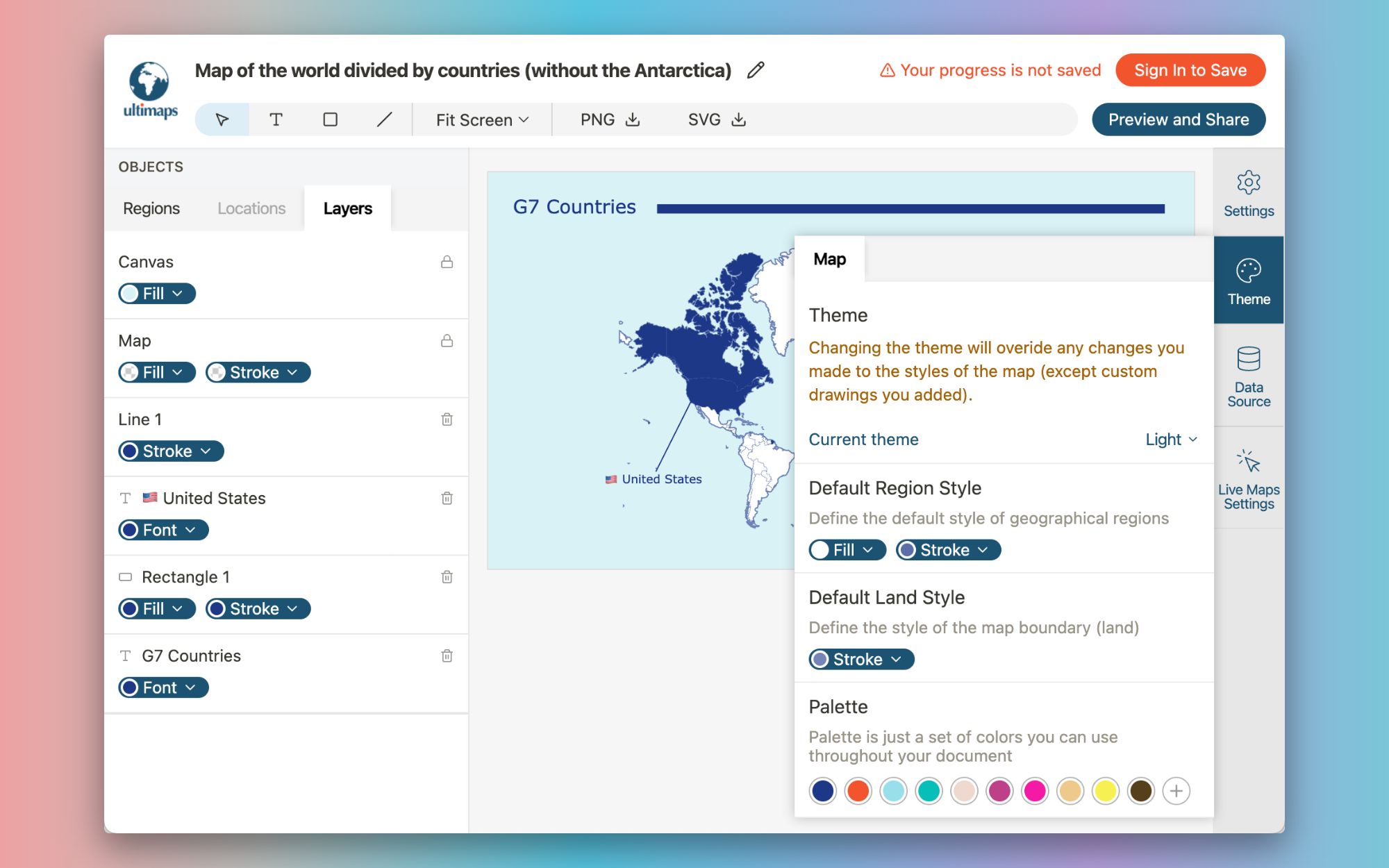Expand Default Land Style Stroke dropdown
1389x868 pixels.
click(x=861, y=659)
